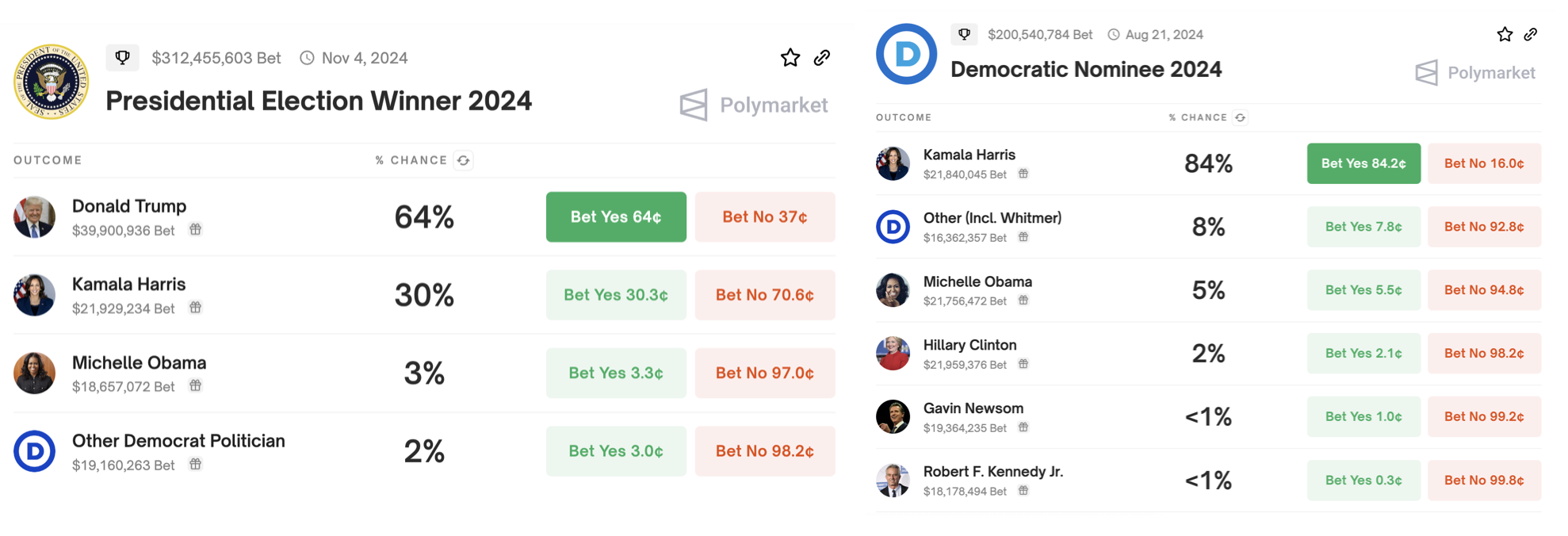Refresh % chance in Presidential market
The height and width of the screenshot is (536, 1568).
pos(464,160)
